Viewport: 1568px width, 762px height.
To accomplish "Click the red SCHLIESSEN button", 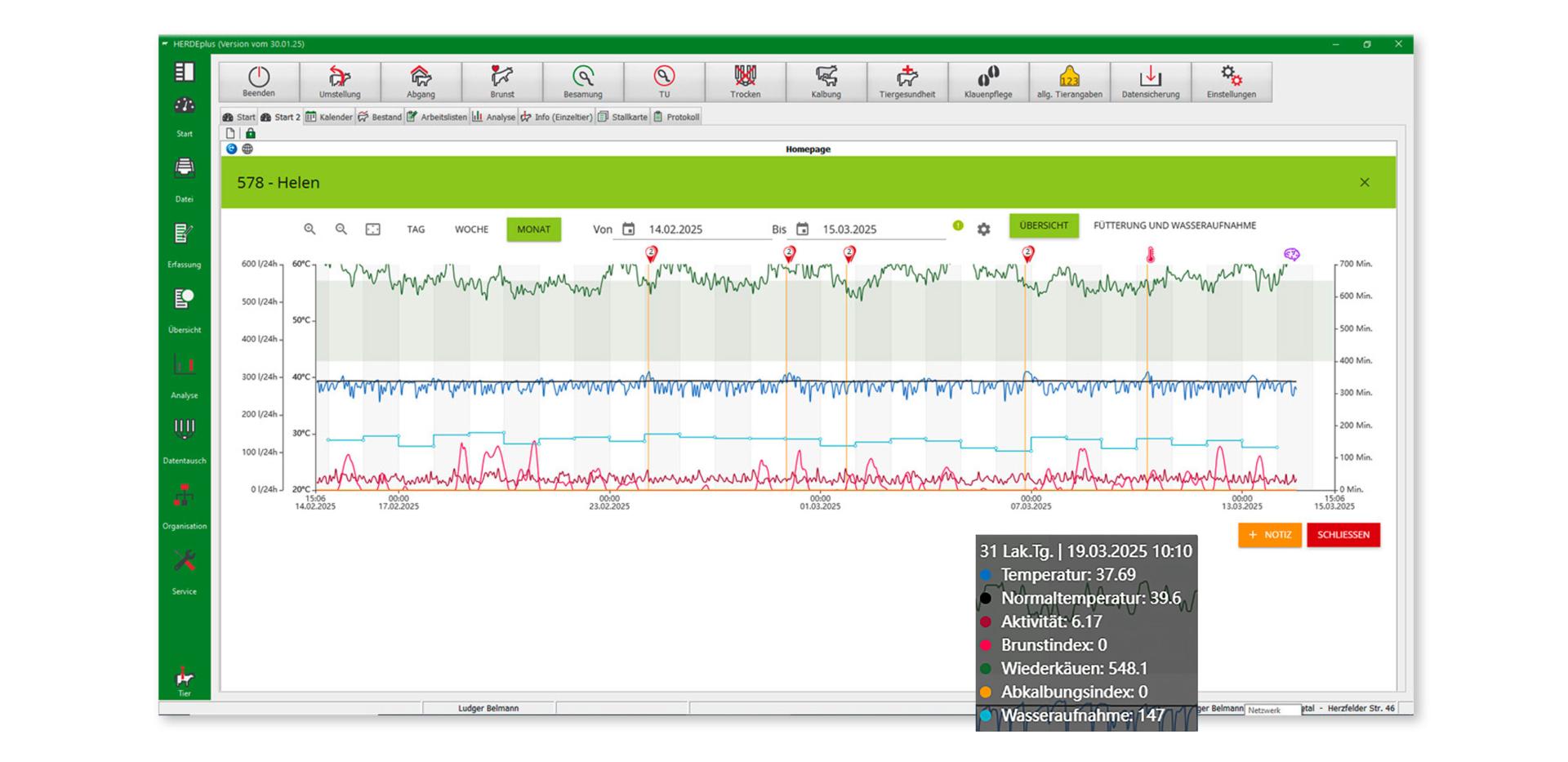I will (1343, 535).
